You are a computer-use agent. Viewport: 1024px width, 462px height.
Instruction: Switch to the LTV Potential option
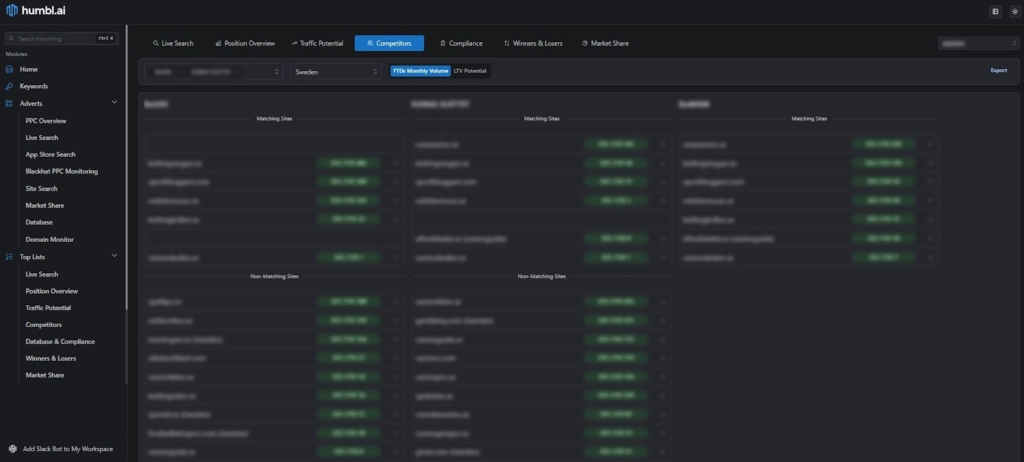[x=471, y=71]
